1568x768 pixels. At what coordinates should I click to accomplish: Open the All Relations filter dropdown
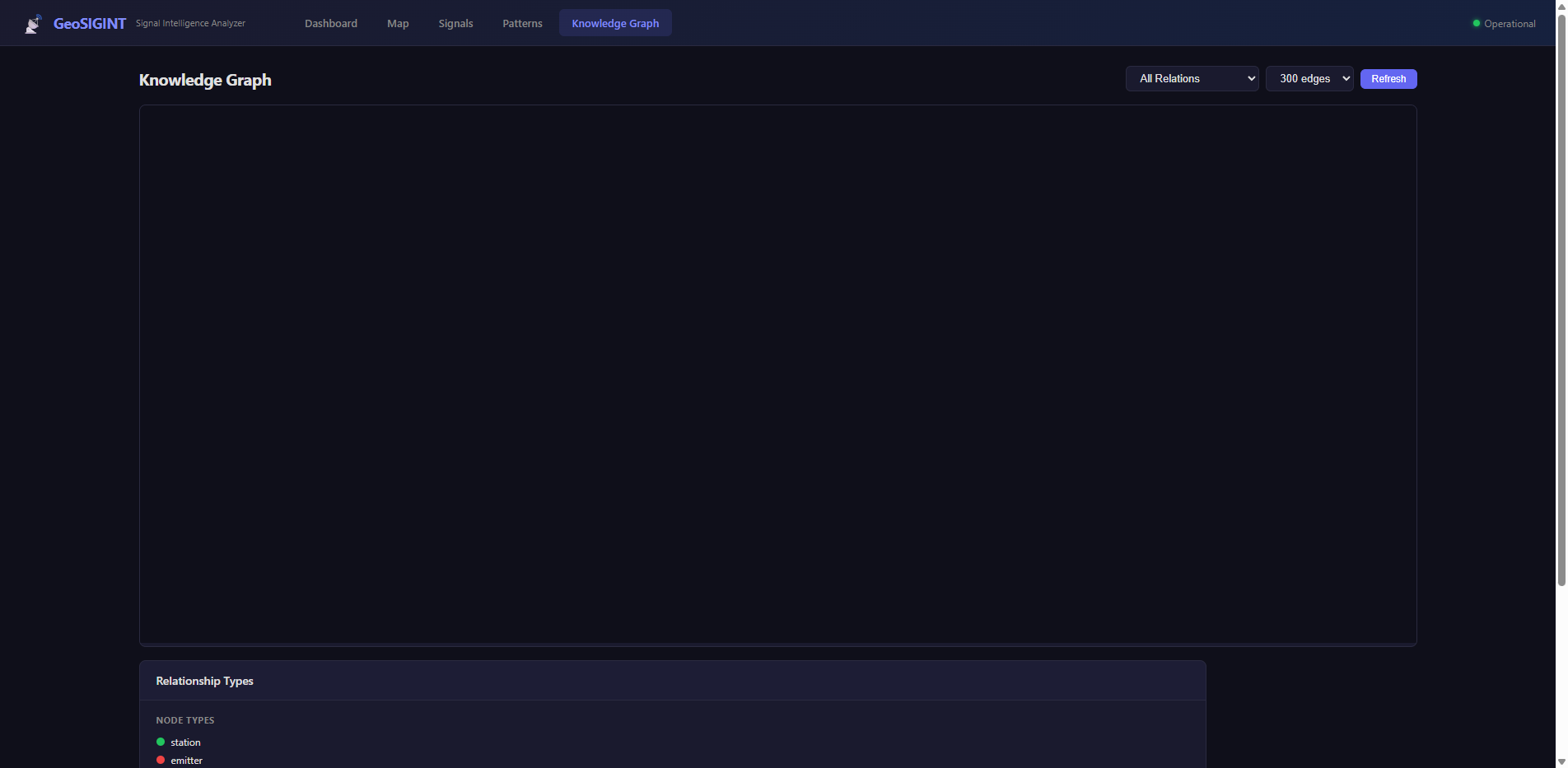tap(1191, 79)
